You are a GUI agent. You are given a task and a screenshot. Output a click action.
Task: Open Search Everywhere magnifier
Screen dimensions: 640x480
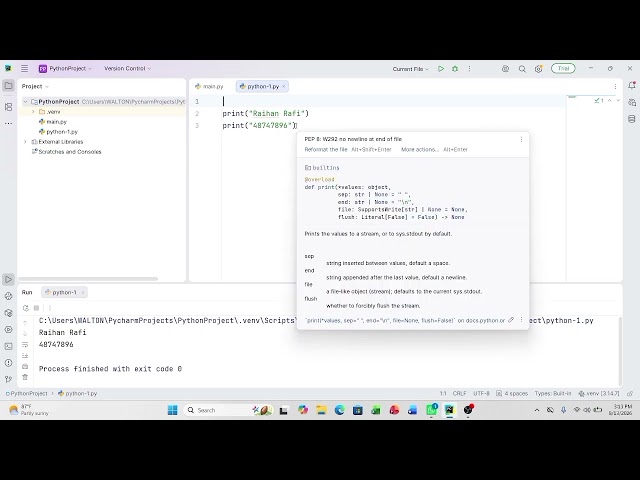click(x=522, y=69)
